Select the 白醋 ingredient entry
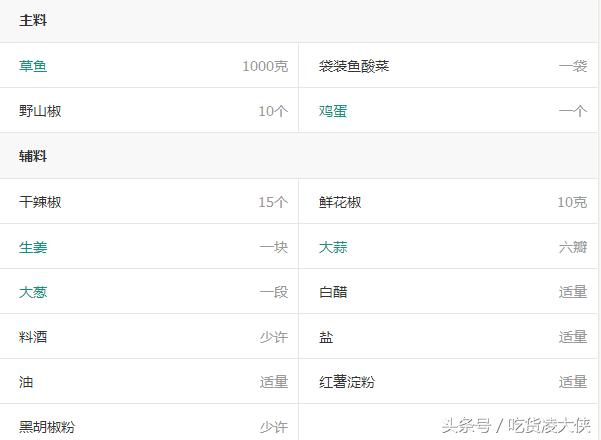 (333, 292)
